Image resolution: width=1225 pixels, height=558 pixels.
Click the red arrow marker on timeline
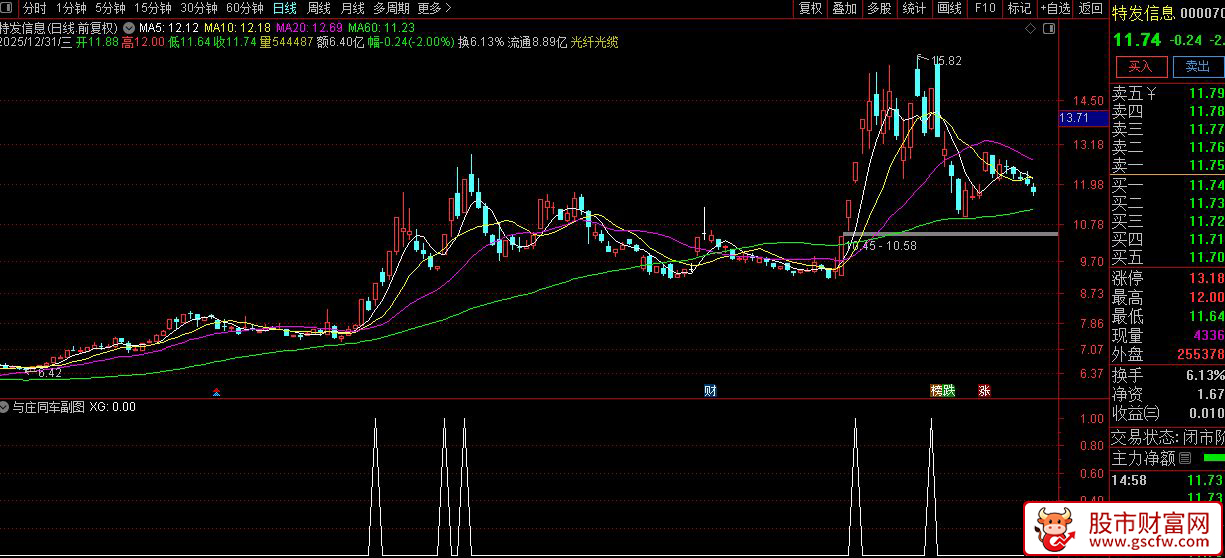pos(217,391)
